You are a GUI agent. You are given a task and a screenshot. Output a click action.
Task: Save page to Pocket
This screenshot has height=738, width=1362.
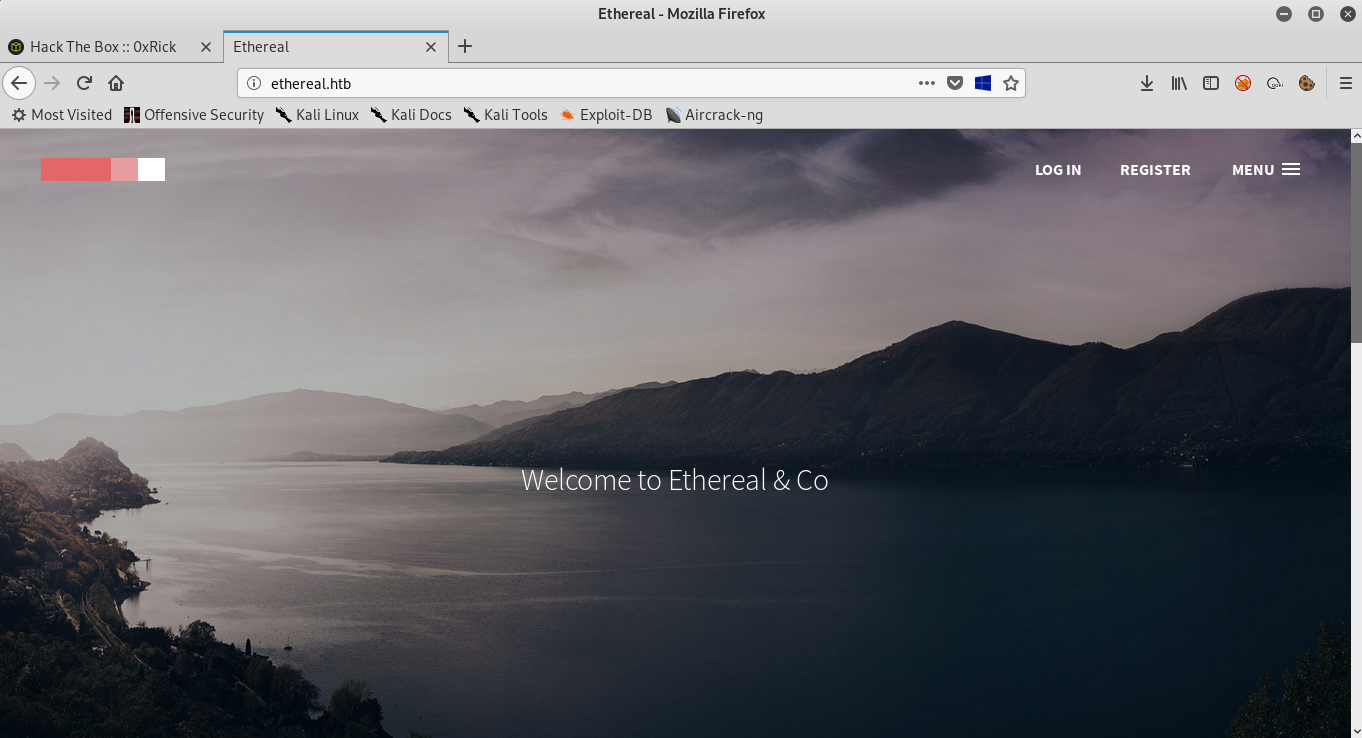(955, 83)
